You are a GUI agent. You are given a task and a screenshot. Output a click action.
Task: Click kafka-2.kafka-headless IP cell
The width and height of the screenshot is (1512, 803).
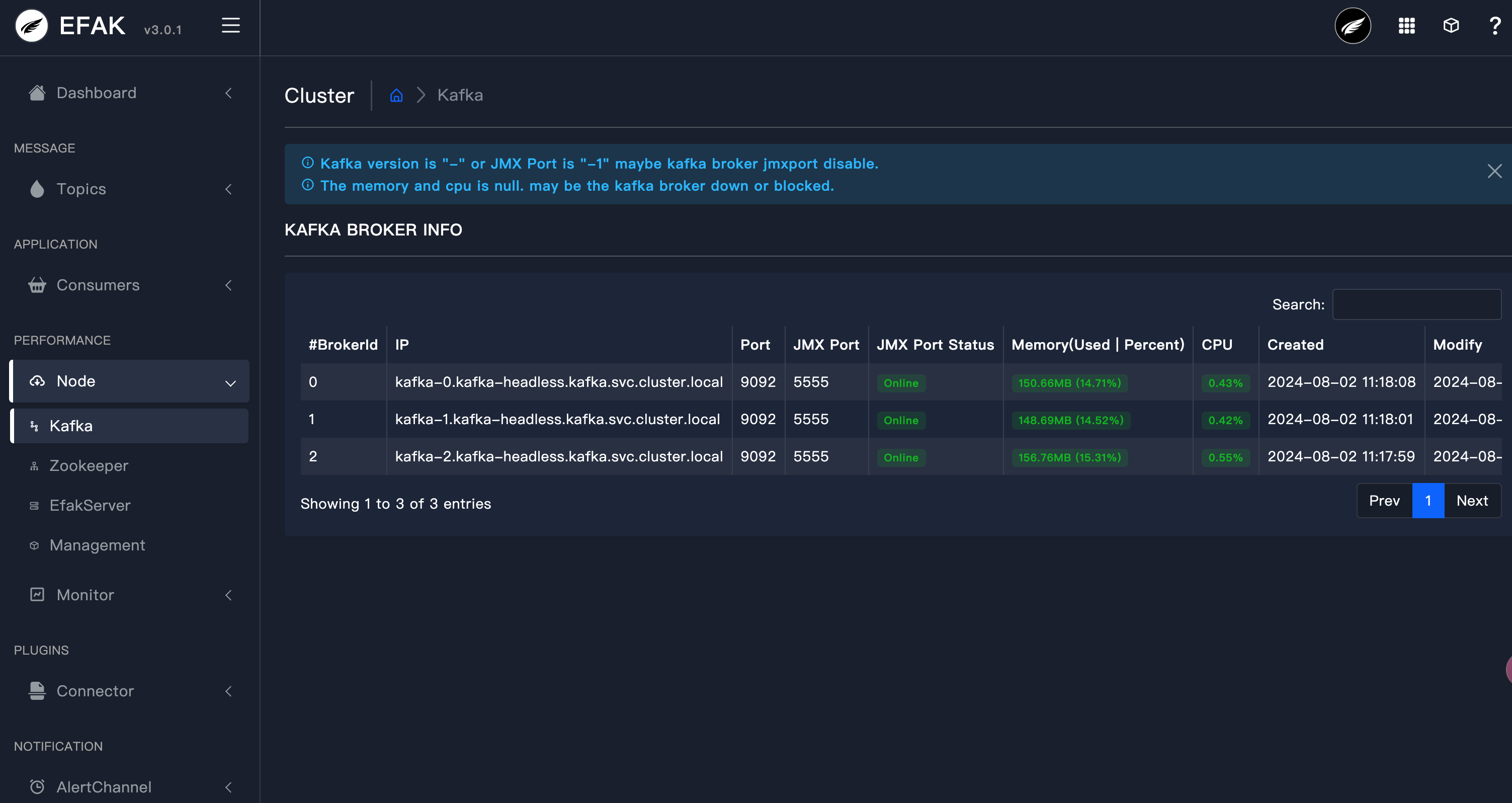pyautogui.click(x=559, y=456)
